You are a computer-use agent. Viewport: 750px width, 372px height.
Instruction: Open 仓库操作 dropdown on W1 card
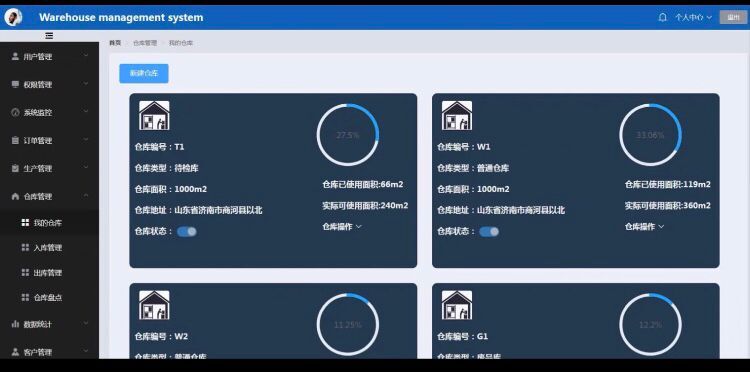tap(644, 227)
